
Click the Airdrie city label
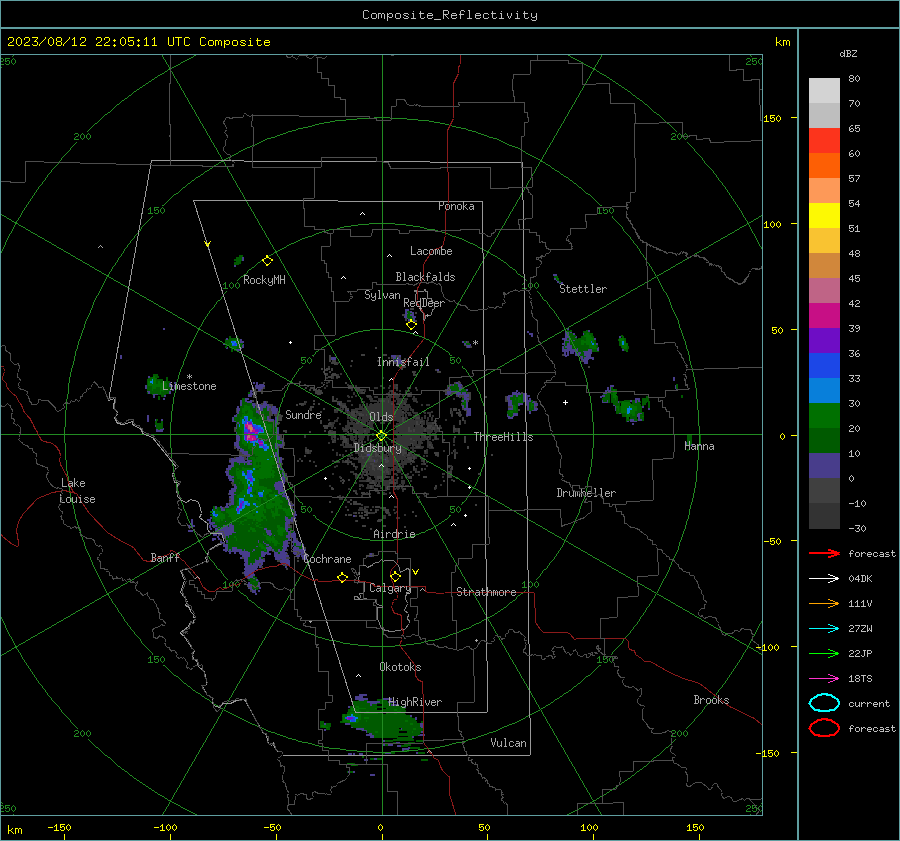pyautogui.click(x=394, y=534)
